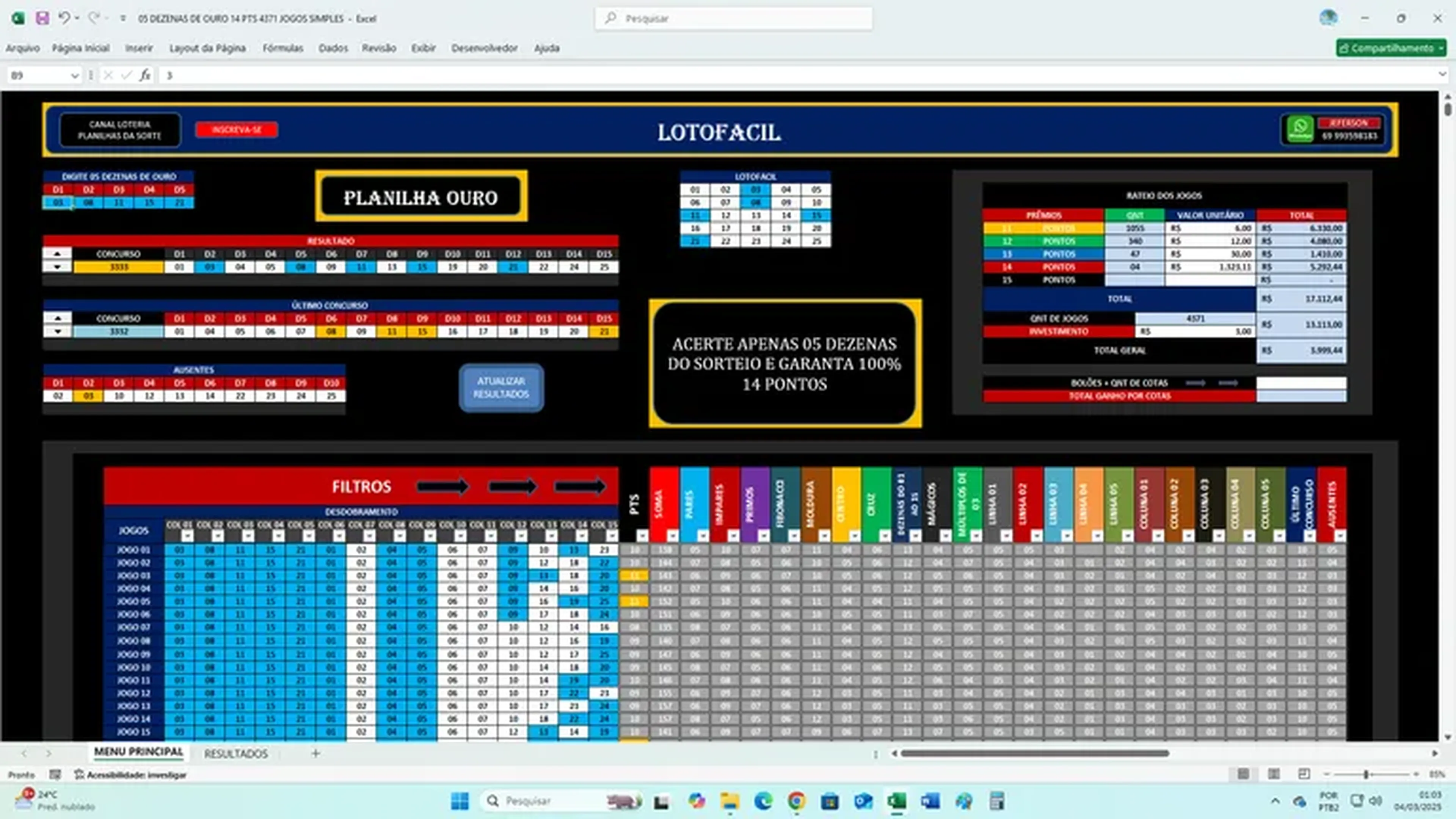1456x819 pixels.
Task: Expand the Name Box dropdown
Action: click(x=75, y=76)
